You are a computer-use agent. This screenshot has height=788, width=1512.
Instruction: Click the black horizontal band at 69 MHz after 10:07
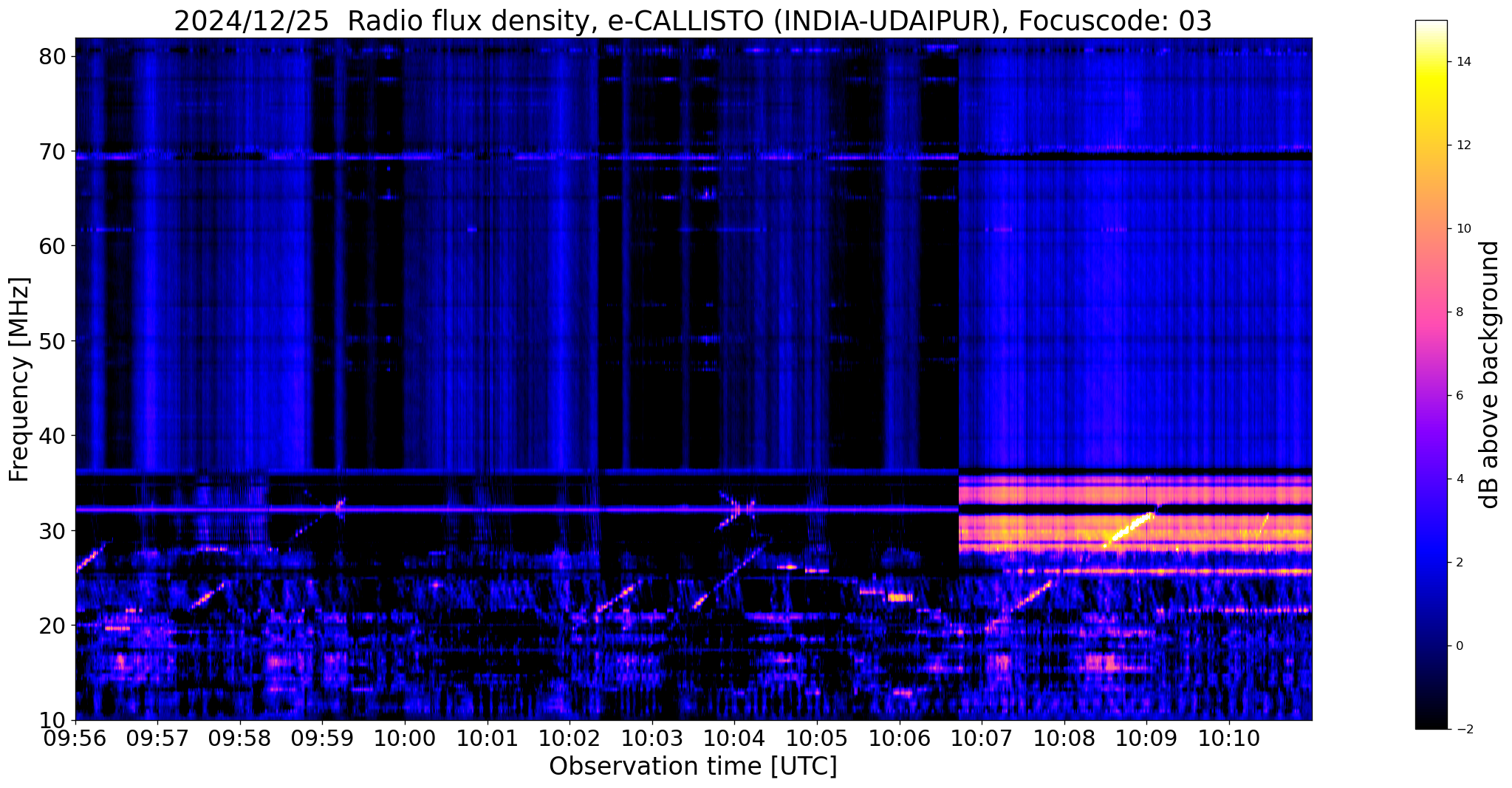click(1135, 157)
